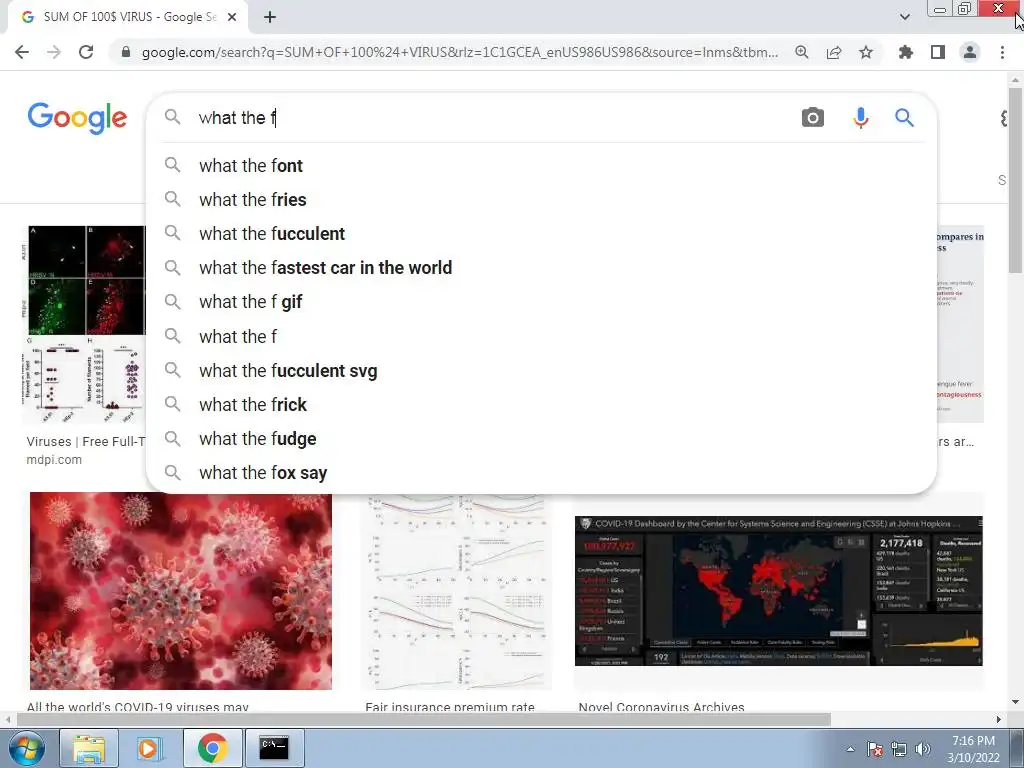Image resolution: width=1024 pixels, height=768 pixels.
Task: Pick "what the fastest car in the world"
Action: pos(541,268)
